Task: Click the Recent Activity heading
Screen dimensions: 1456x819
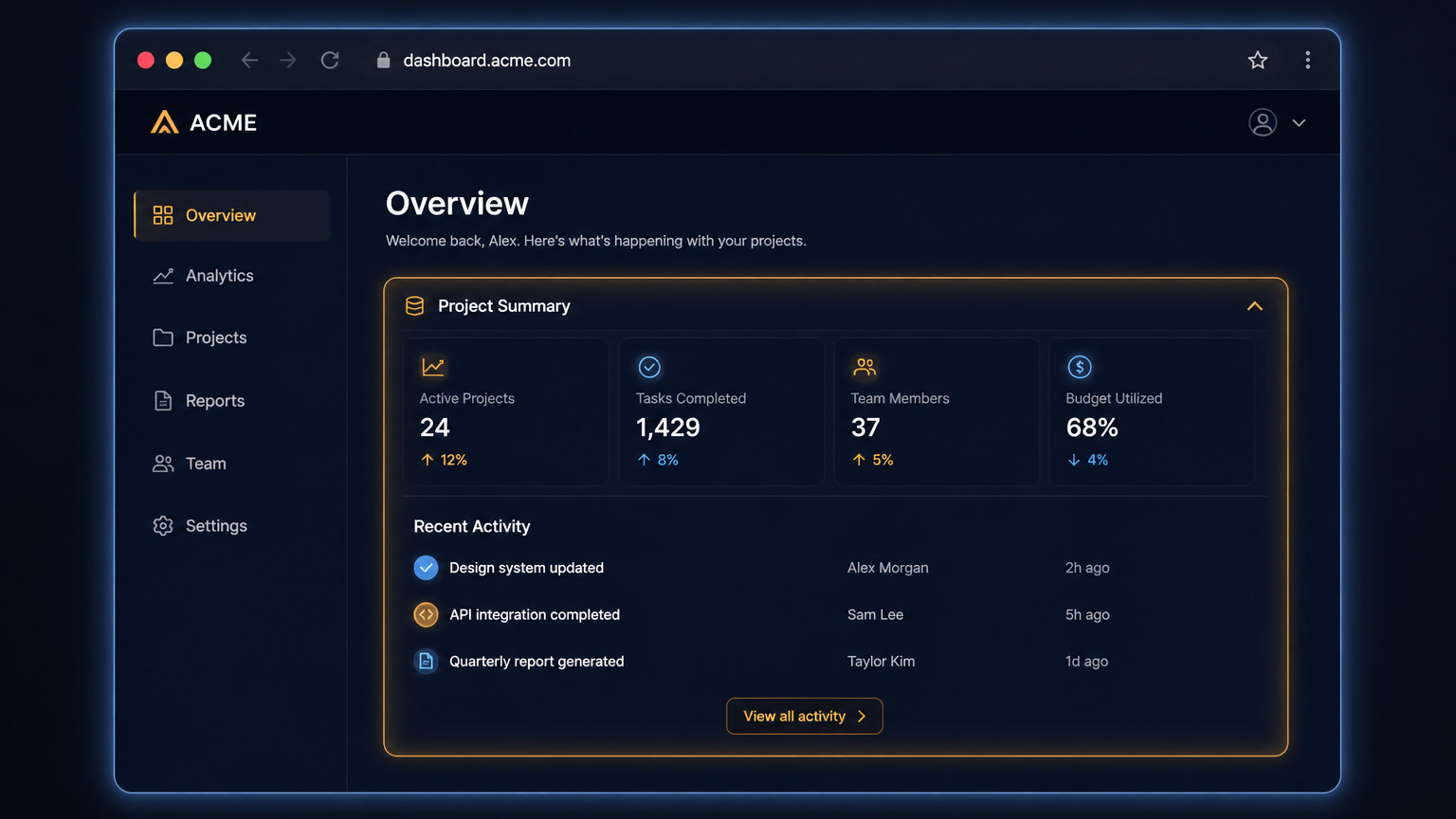Action: pyautogui.click(x=472, y=526)
